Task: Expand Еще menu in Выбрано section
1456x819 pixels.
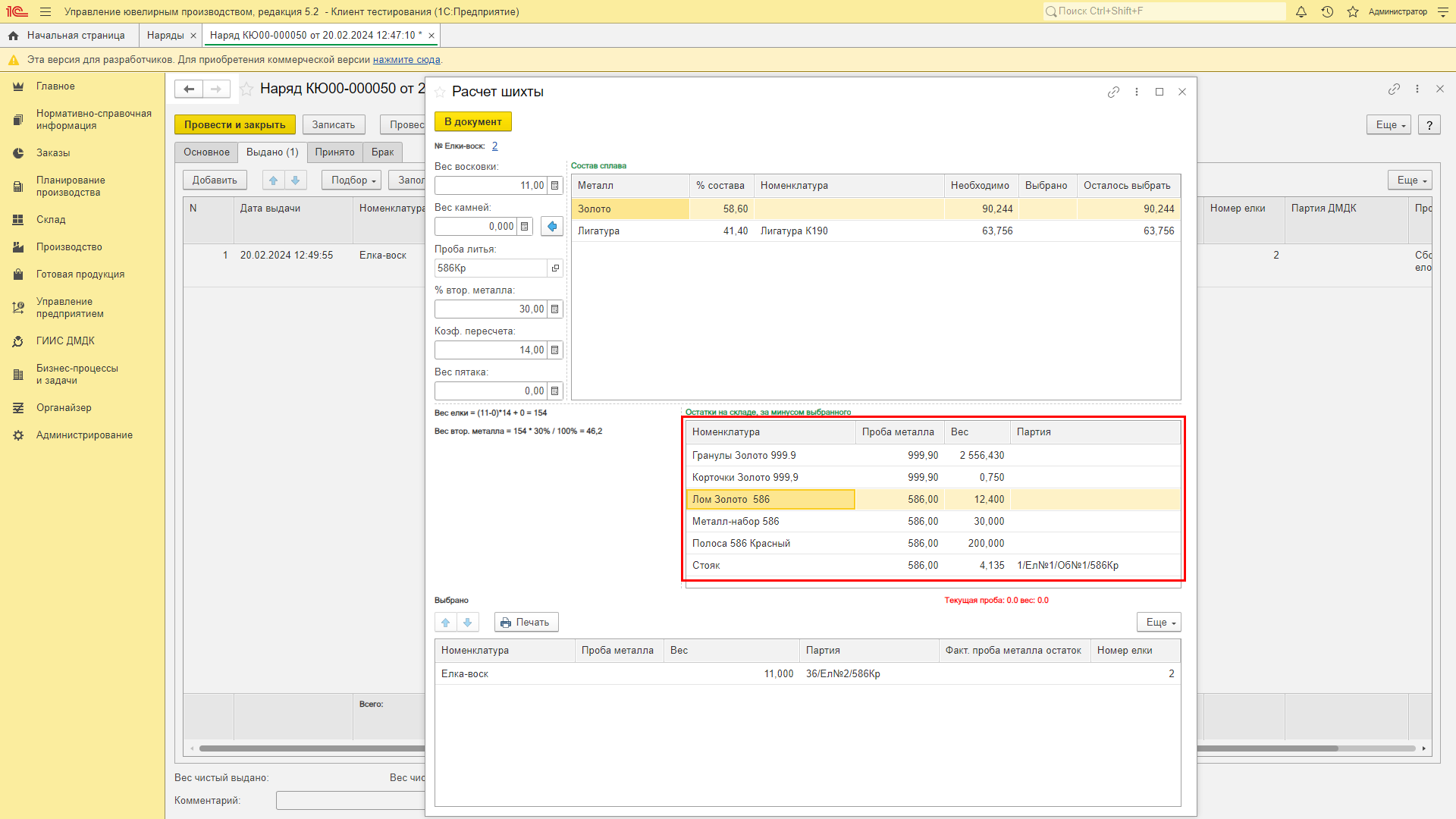Action: 1159,623
